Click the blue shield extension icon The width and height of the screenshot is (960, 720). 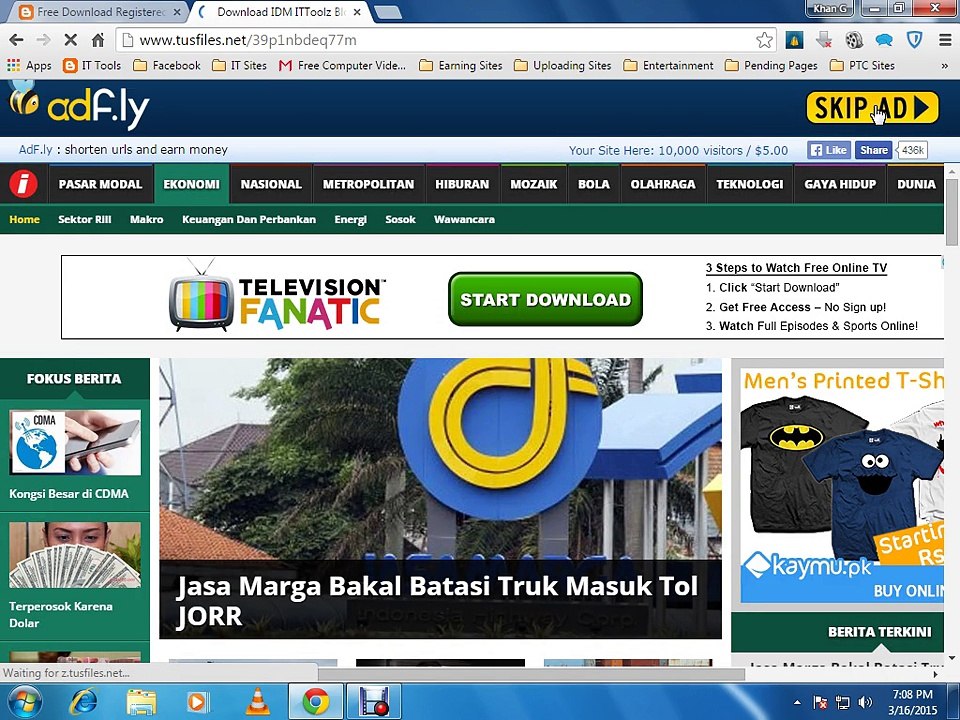coord(915,40)
